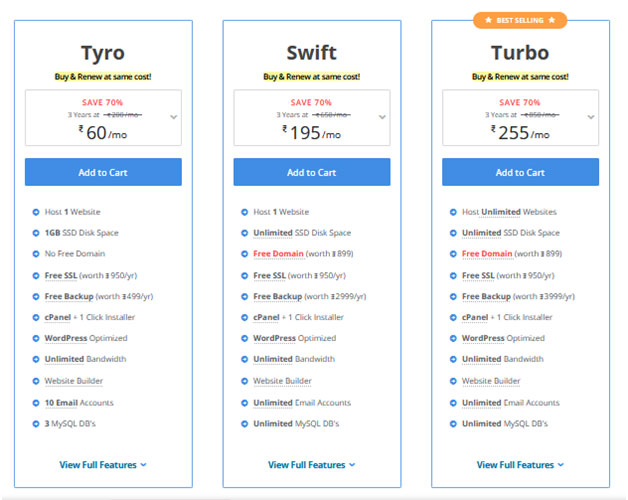Click bullet icon beside Tyro's Free SSL
This screenshot has height=500, width=628.
click(36, 275)
